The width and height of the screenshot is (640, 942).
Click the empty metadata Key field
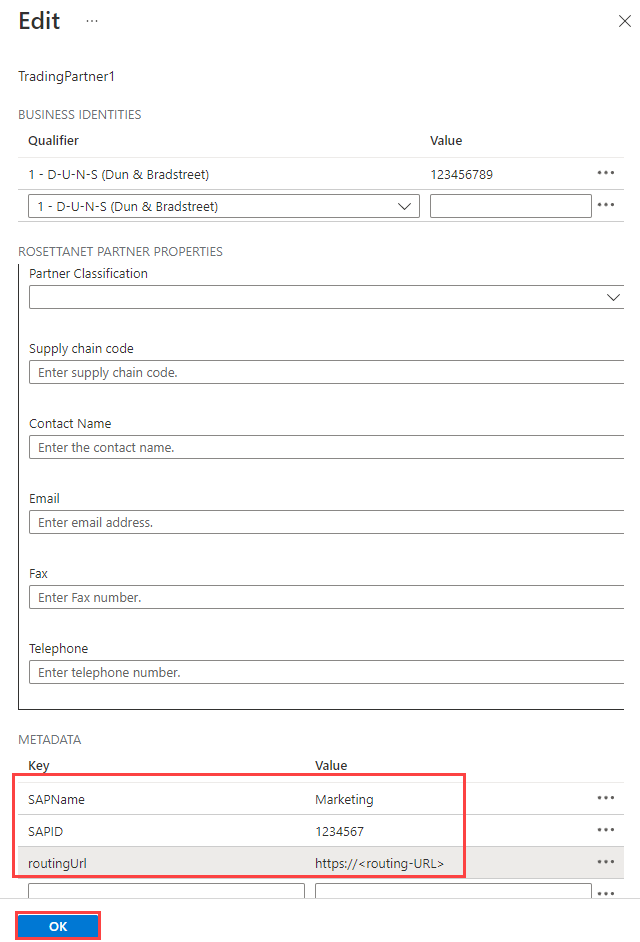(166, 891)
